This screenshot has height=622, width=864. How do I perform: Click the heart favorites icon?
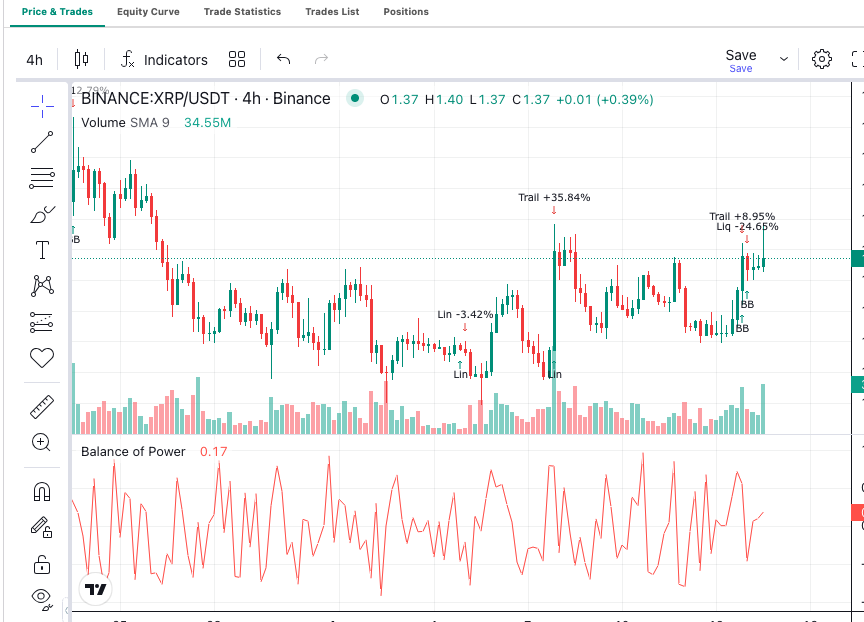[42, 358]
